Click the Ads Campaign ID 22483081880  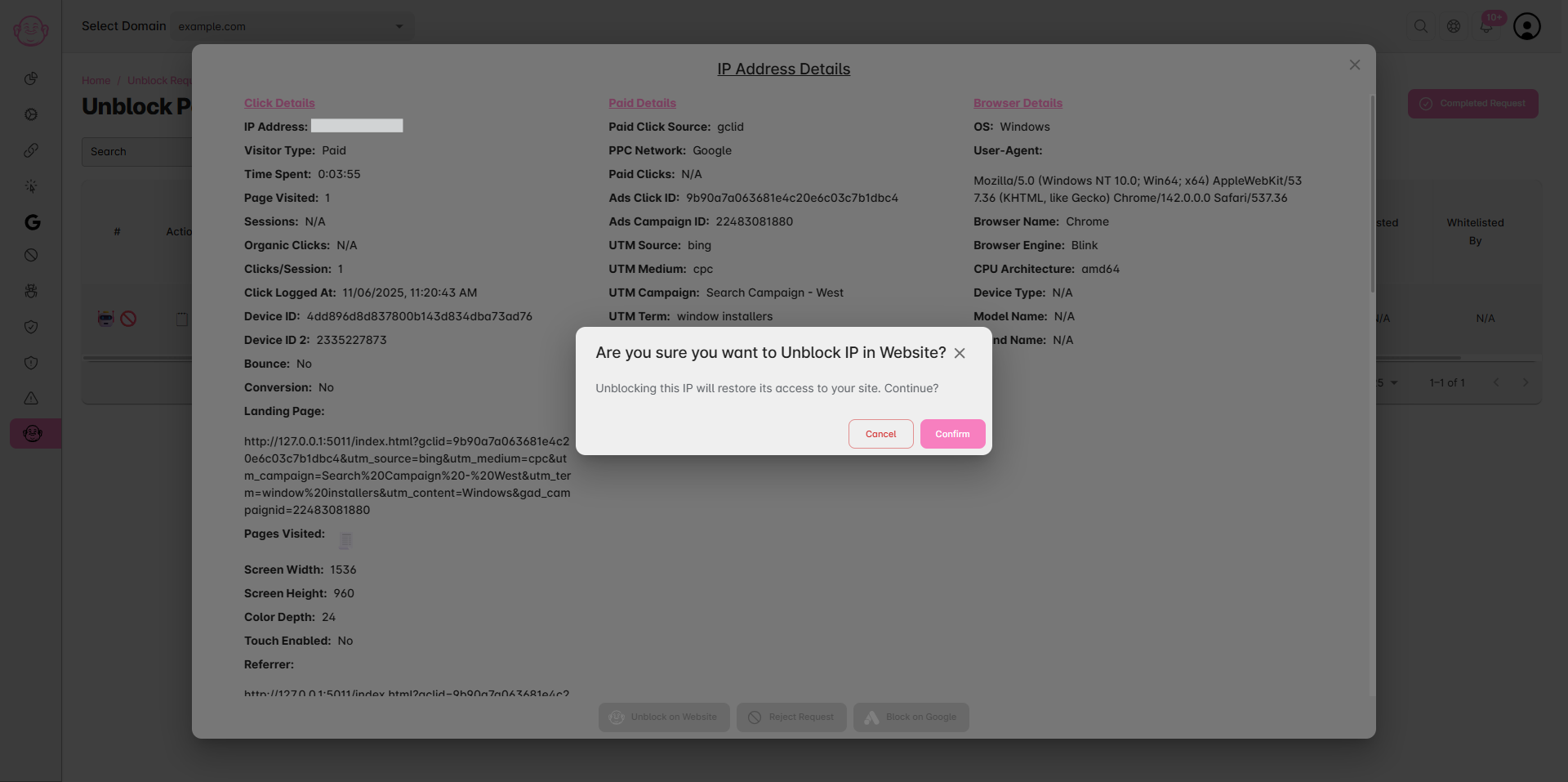tap(755, 221)
